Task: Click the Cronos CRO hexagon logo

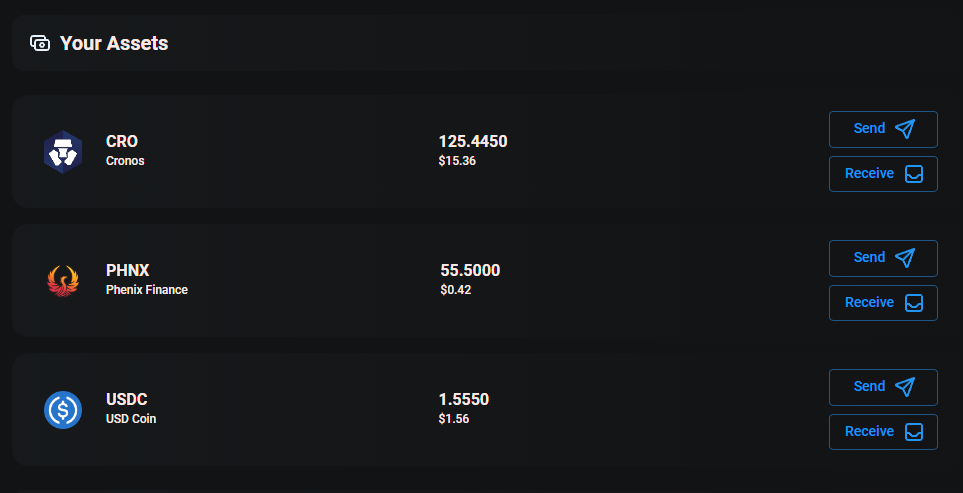Action: [63, 152]
